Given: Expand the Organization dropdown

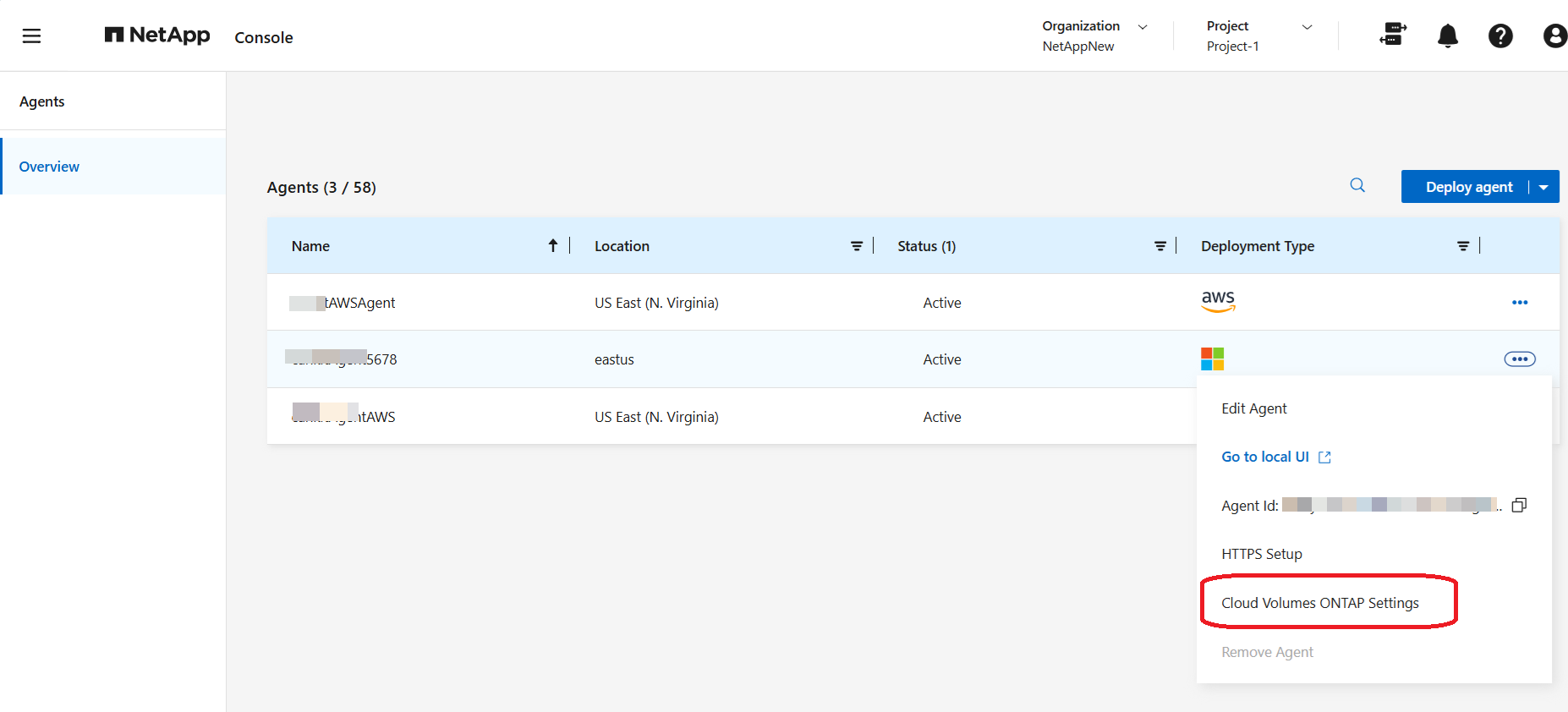Looking at the screenshot, I should point(1143,27).
